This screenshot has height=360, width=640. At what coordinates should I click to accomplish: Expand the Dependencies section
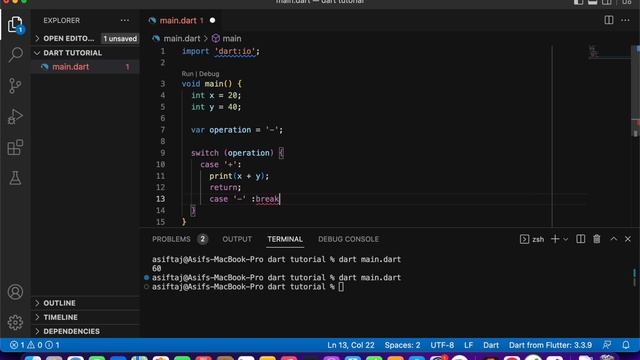point(67,331)
